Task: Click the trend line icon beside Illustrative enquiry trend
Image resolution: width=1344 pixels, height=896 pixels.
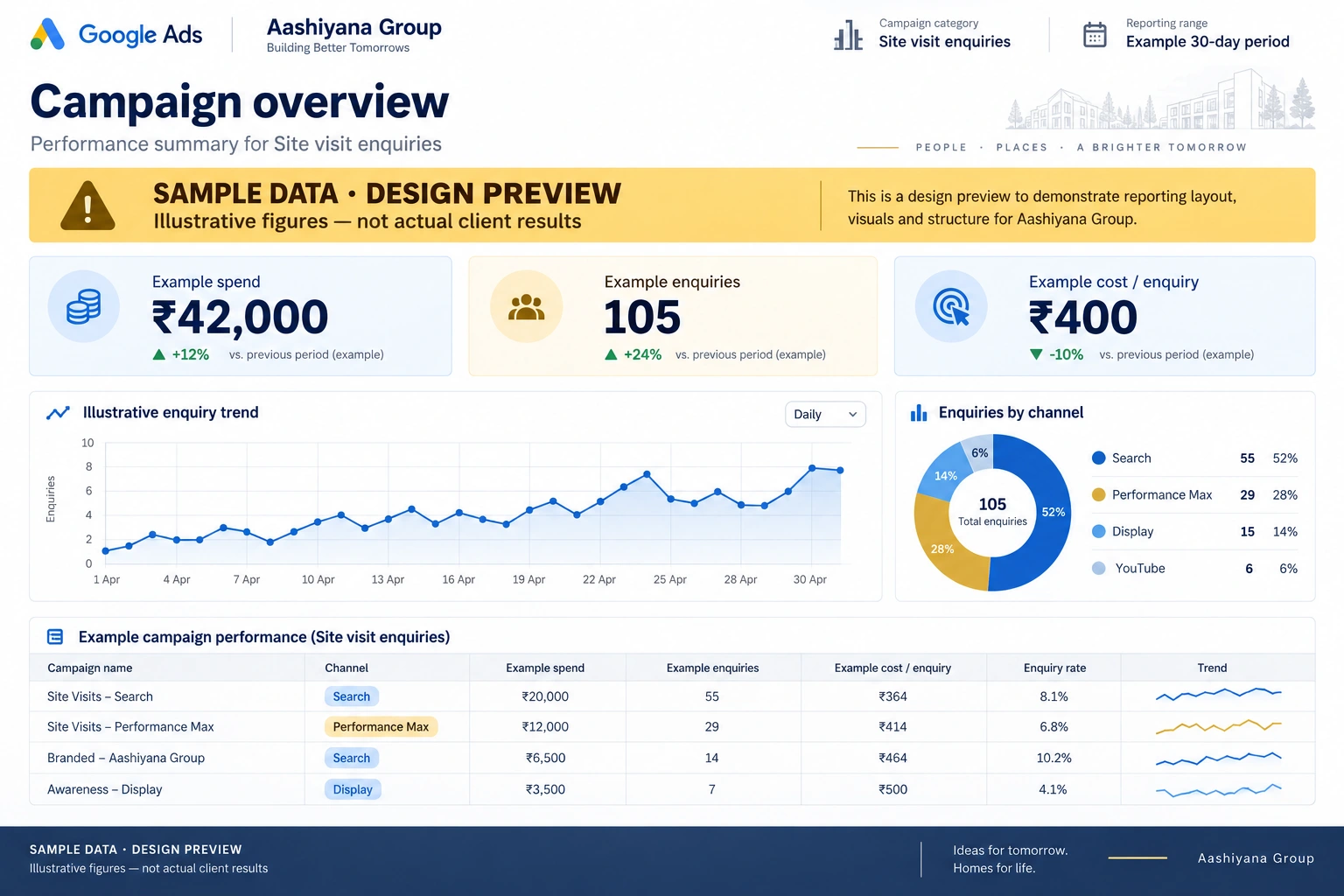Action: pyautogui.click(x=58, y=413)
